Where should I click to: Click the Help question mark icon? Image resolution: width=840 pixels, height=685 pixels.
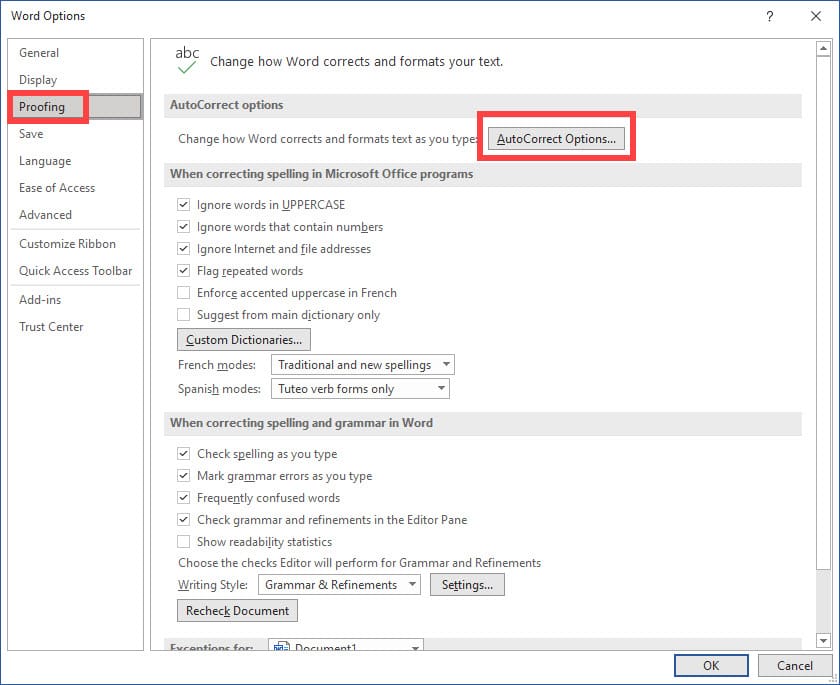[769, 16]
